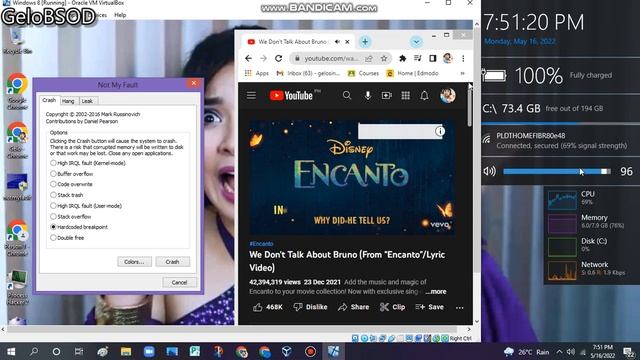The height and width of the screenshot is (360, 640).
Task: Expand hidden bookmarks chevron
Action: click(462, 73)
